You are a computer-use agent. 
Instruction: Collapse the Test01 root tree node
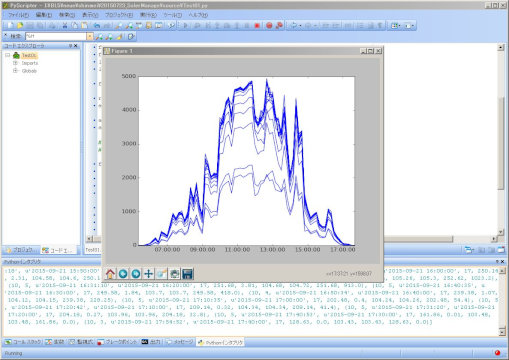click(x=7, y=55)
